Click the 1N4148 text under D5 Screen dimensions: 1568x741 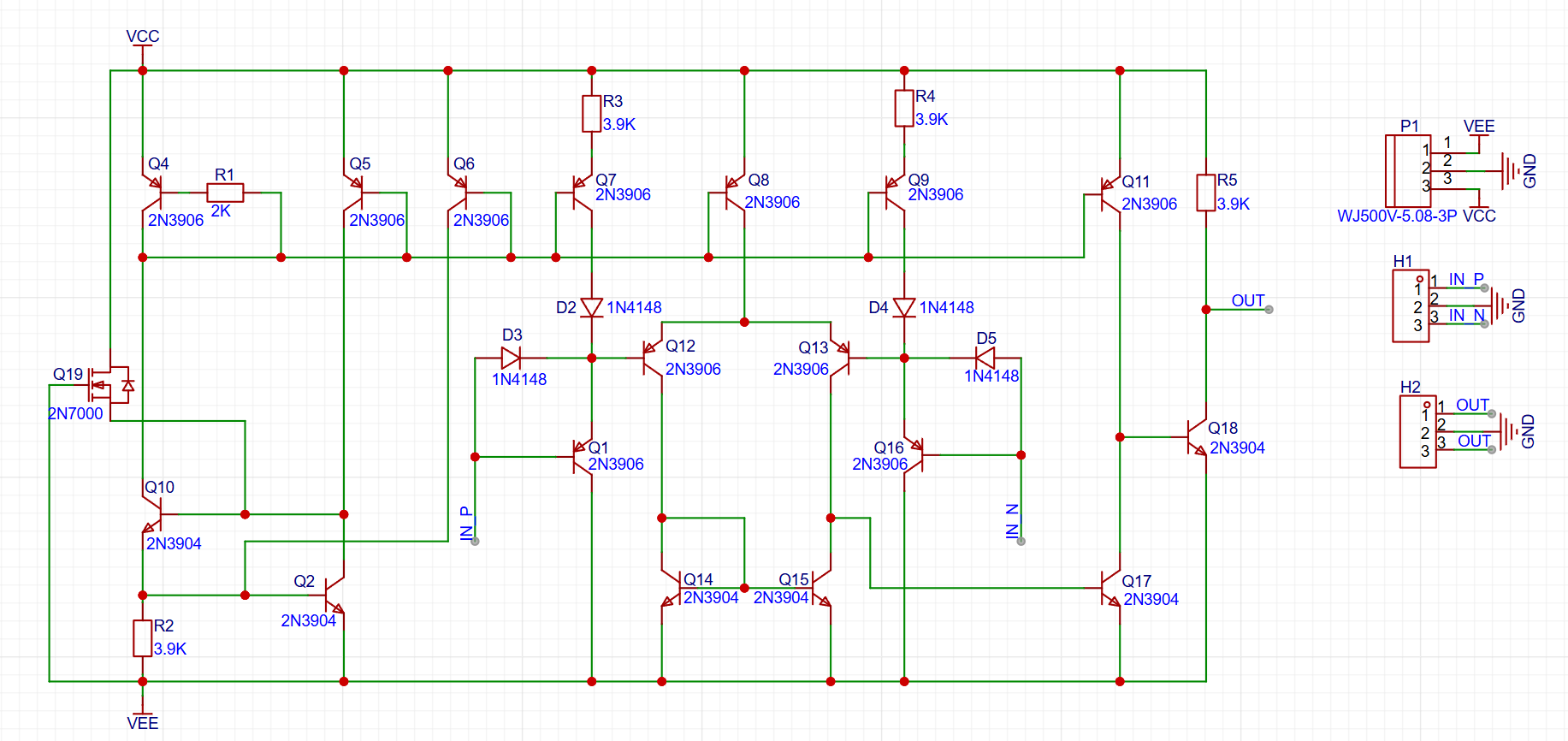(x=991, y=376)
